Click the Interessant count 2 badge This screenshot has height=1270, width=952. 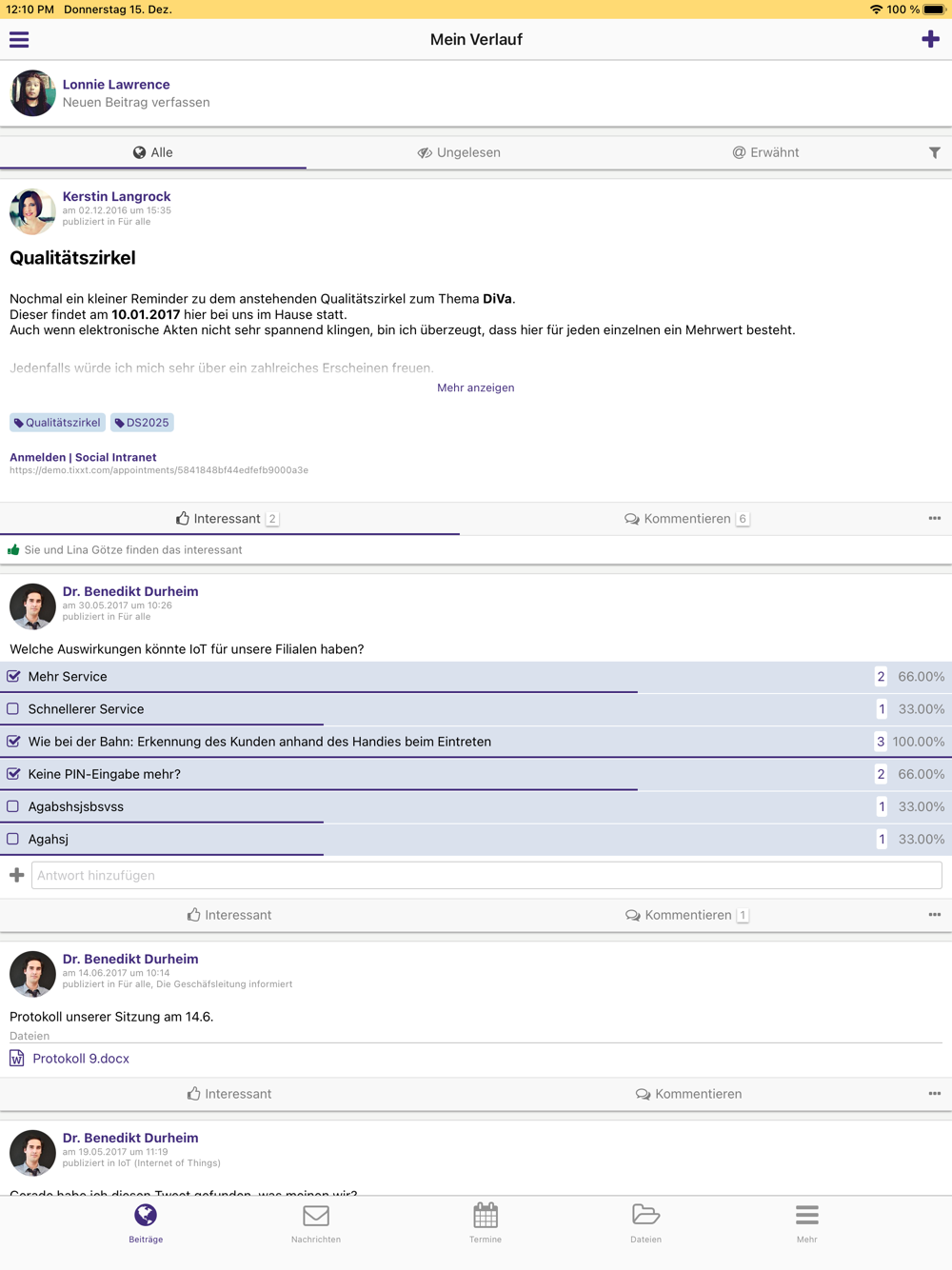[x=272, y=519]
